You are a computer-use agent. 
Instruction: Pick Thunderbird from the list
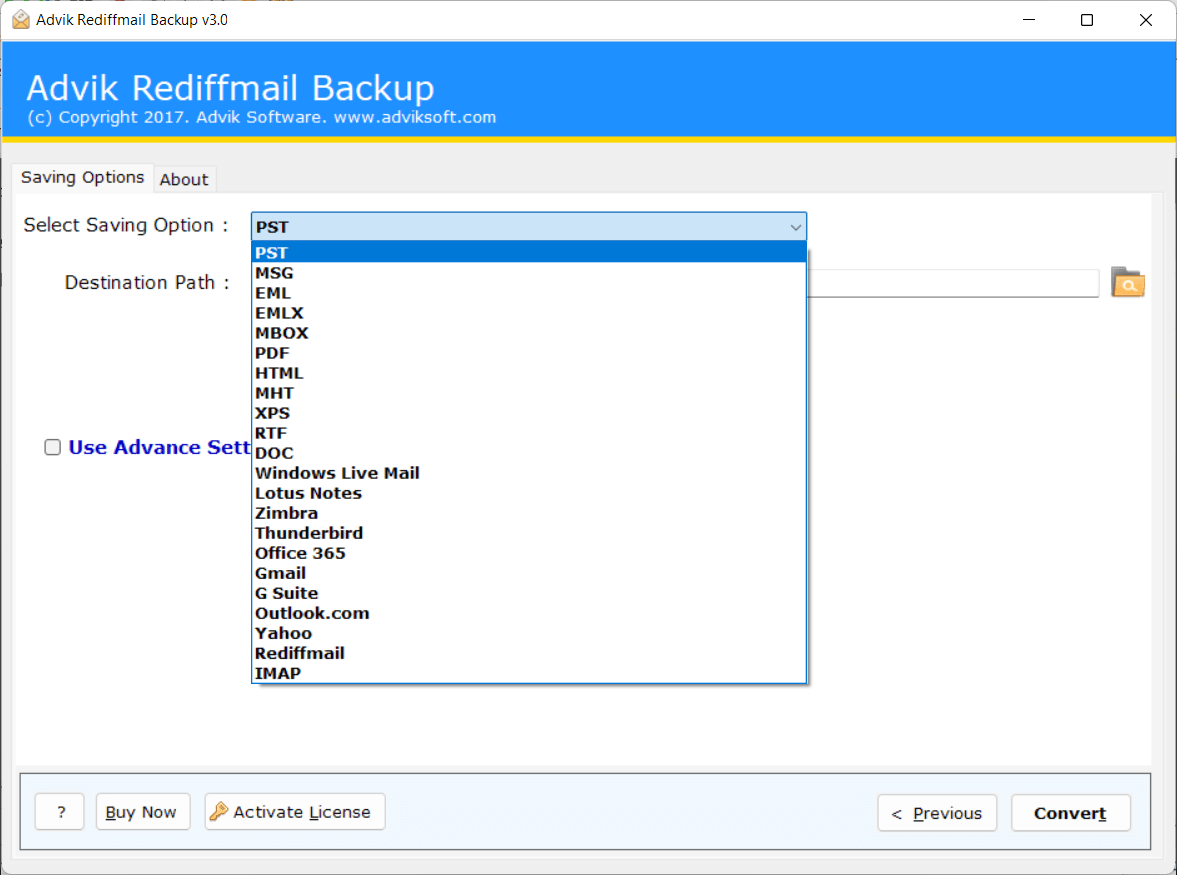pyautogui.click(x=528, y=533)
